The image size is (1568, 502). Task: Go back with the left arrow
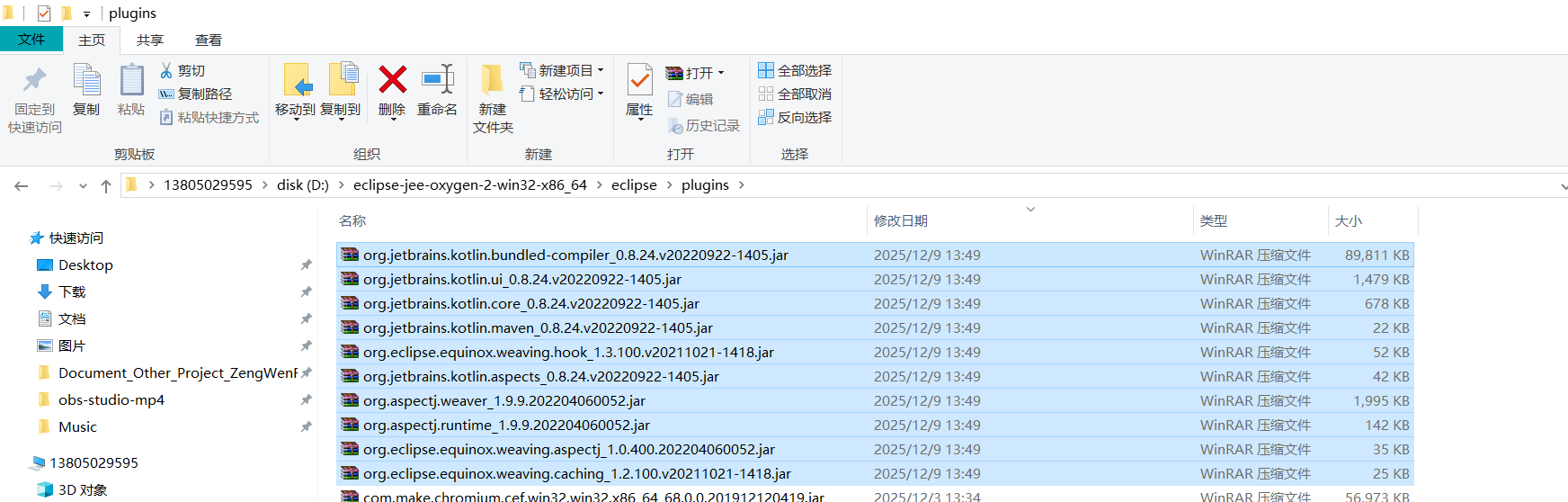click(x=22, y=185)
